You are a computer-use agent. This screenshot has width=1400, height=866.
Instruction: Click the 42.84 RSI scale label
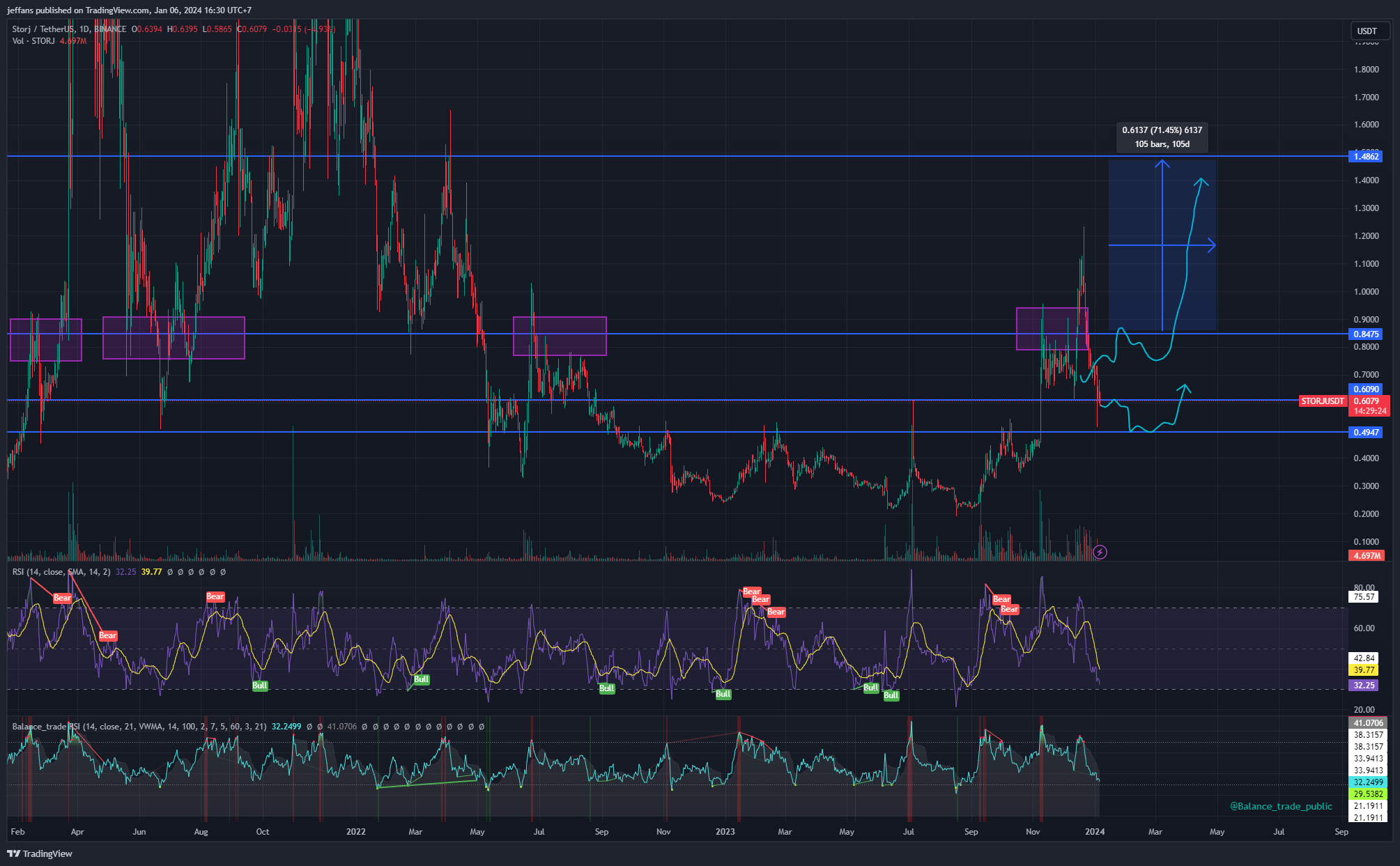pyautogui.click(x=1364, y=658)
